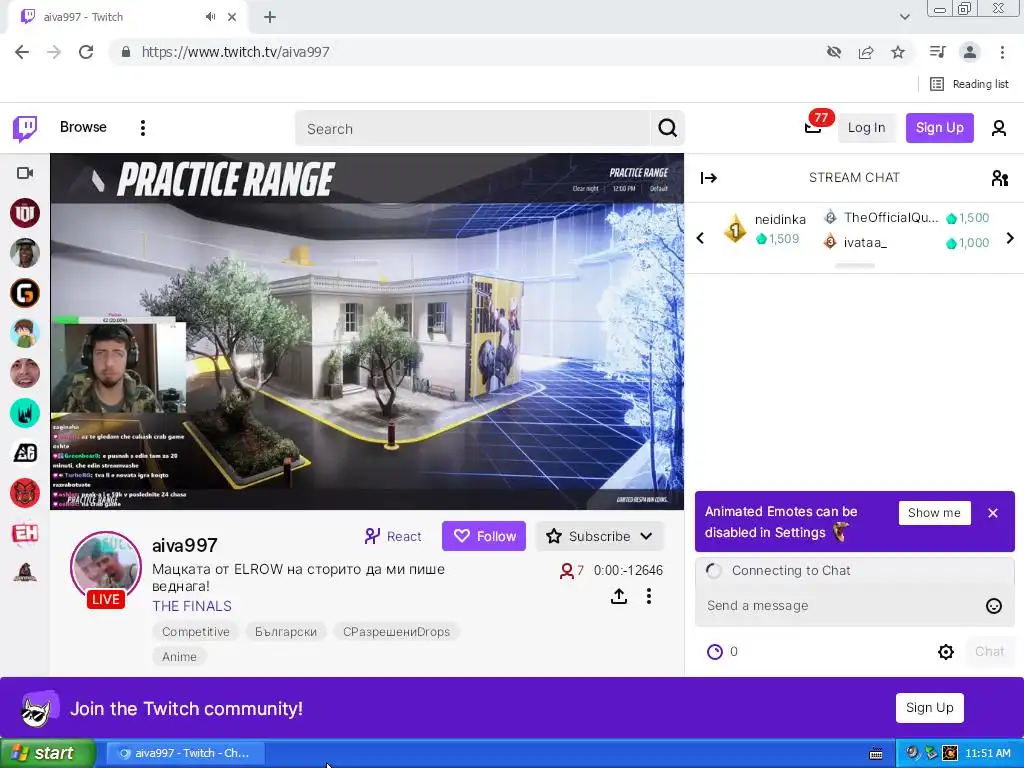Bookmark this page with the star icon
Image resolution: width=1024 pixels, height=768 pixels.
click(x=898, y=52)
